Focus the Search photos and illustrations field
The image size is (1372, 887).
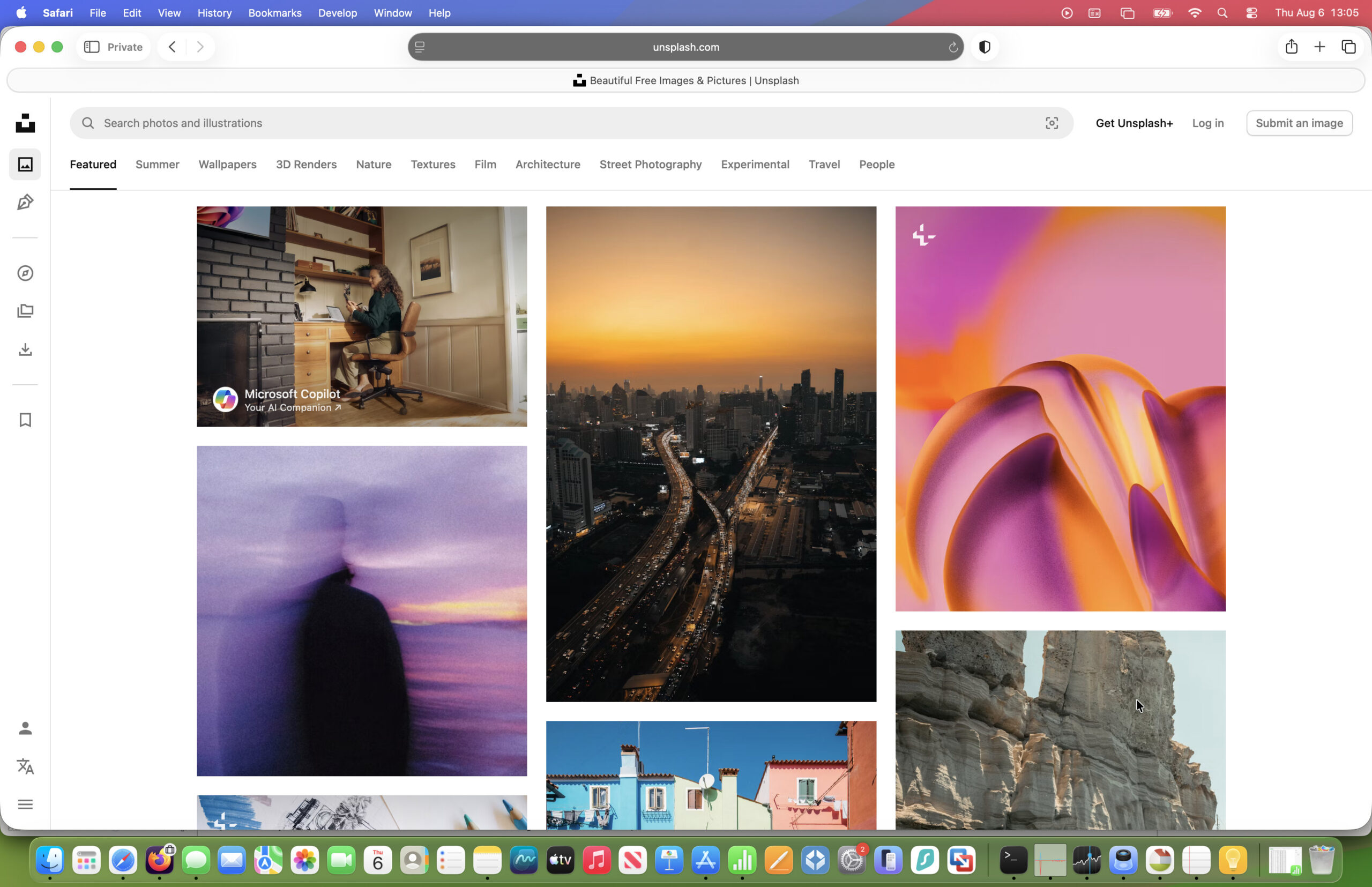pos(571,123)
